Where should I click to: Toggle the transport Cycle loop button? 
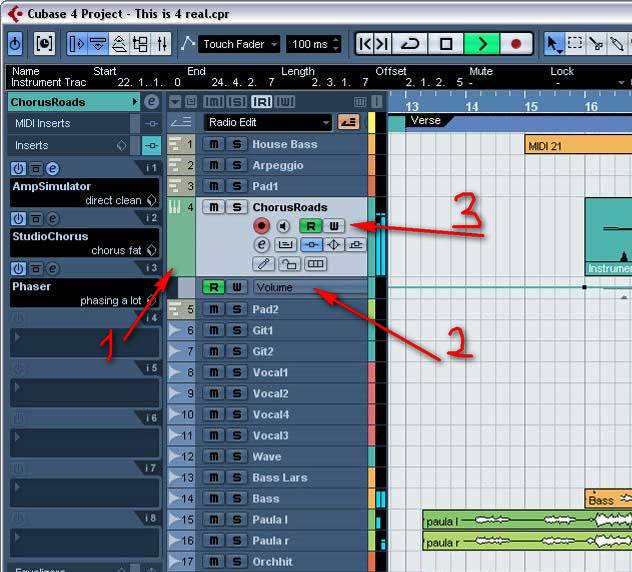[x=410, y=44]
